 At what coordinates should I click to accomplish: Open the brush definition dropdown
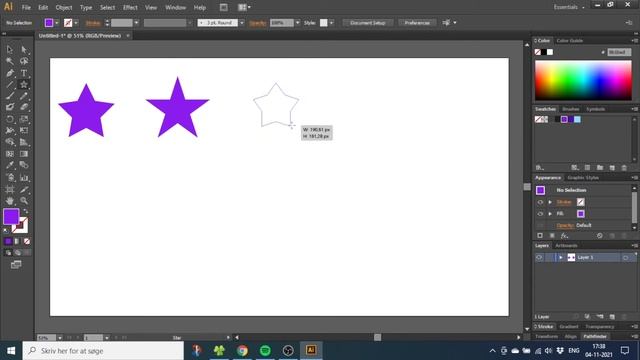tap(242, 23)
